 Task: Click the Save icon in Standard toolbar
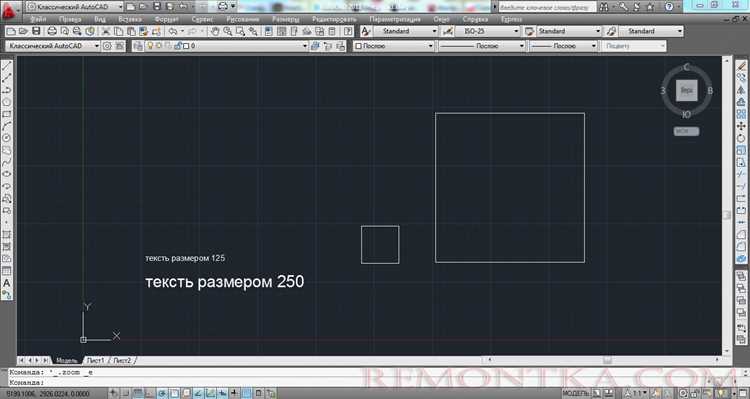[x=36, y=31]
